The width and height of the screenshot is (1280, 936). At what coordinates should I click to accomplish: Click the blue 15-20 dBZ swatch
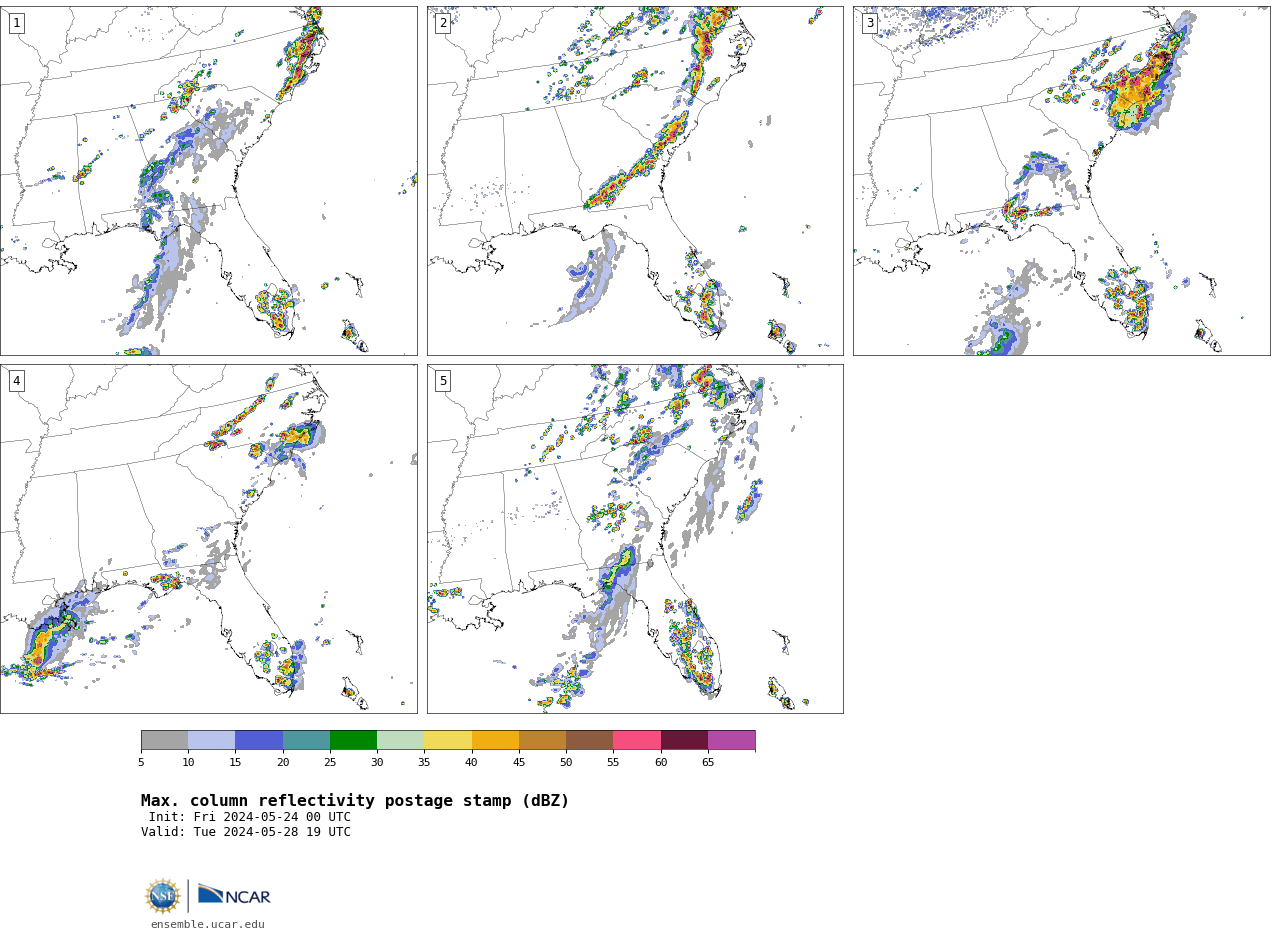coord(259,740)
